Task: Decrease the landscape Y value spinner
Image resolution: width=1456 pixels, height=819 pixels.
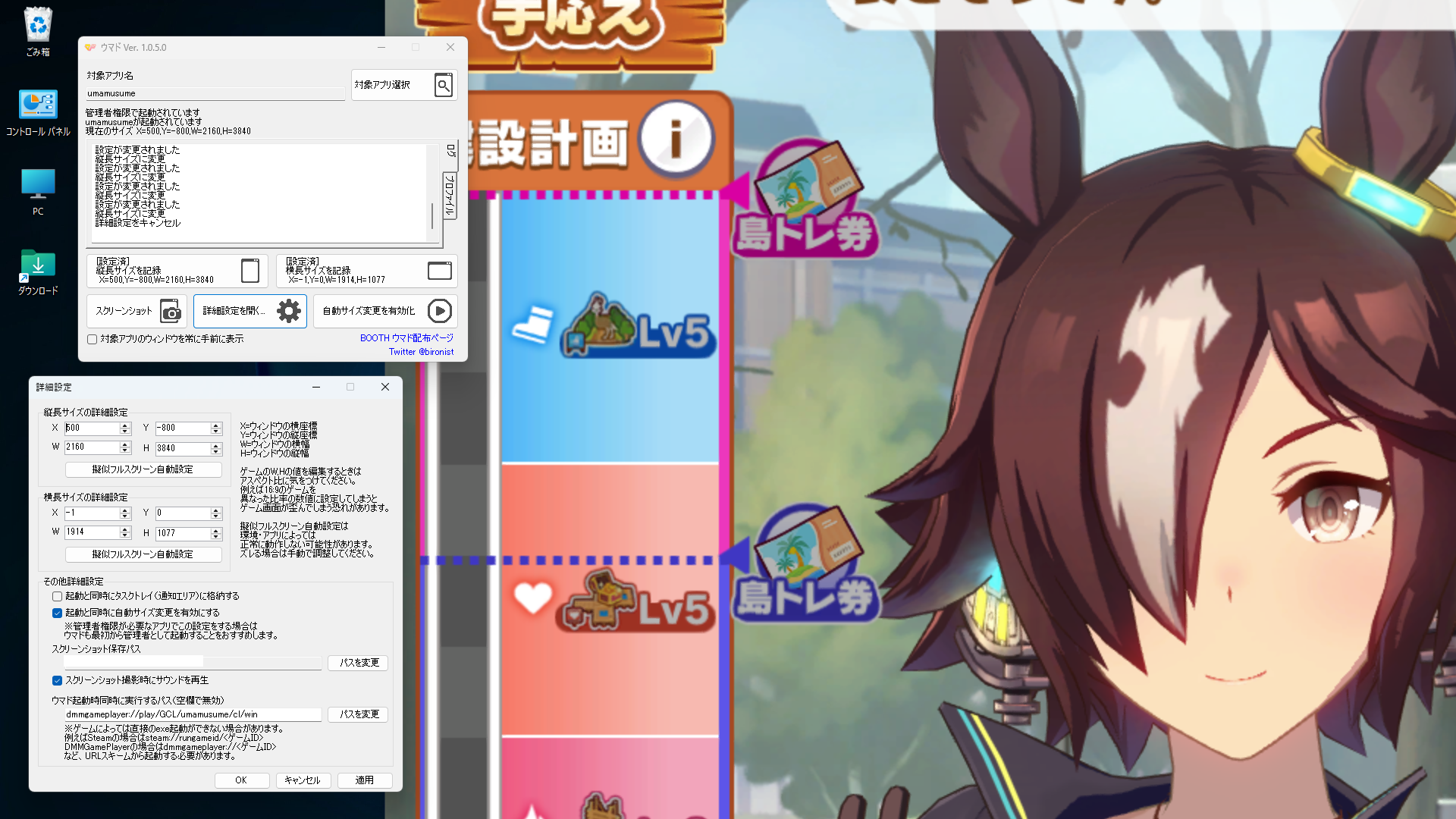Action: (216, 516)
